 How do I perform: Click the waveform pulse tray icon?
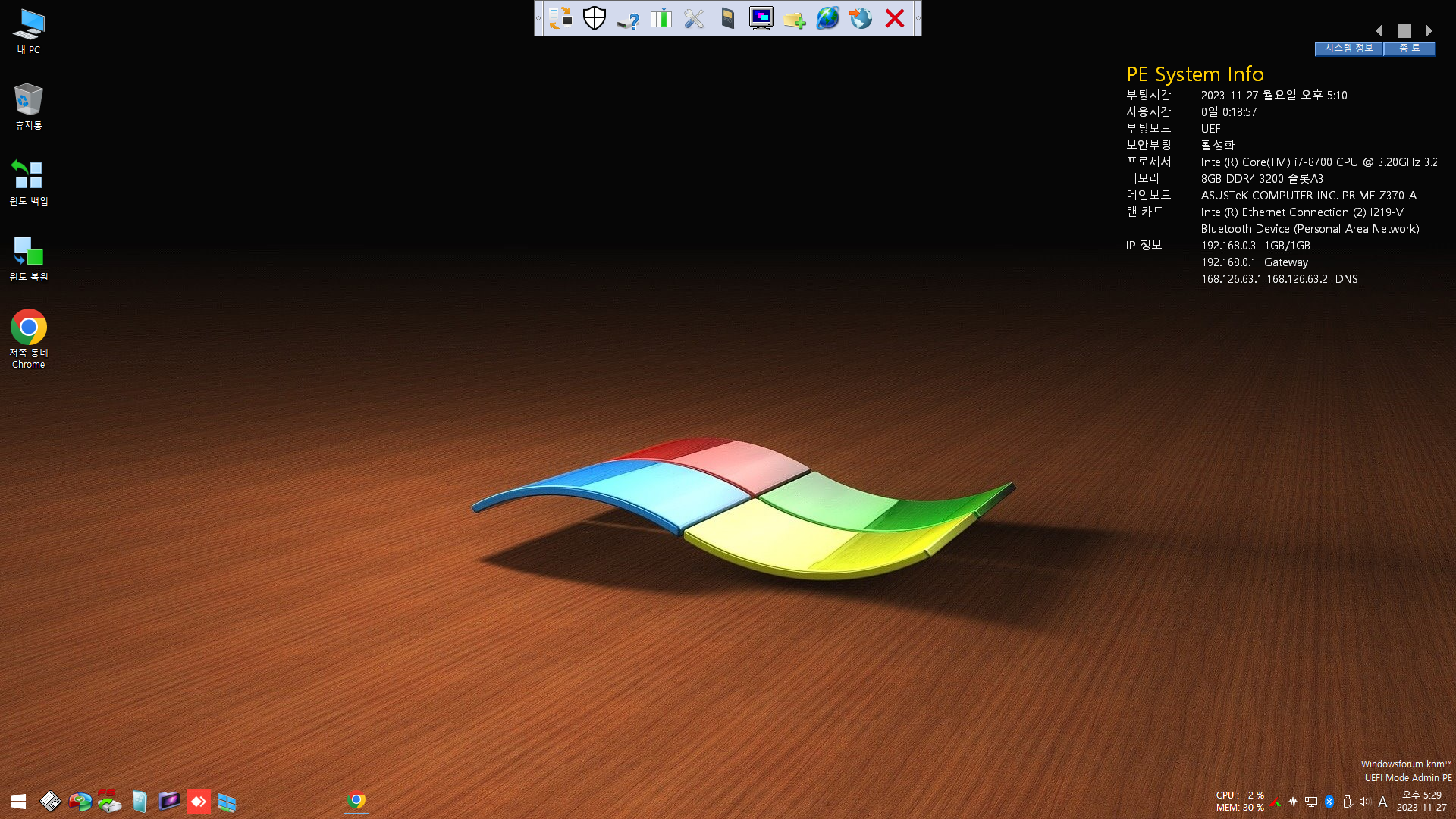1293,802
